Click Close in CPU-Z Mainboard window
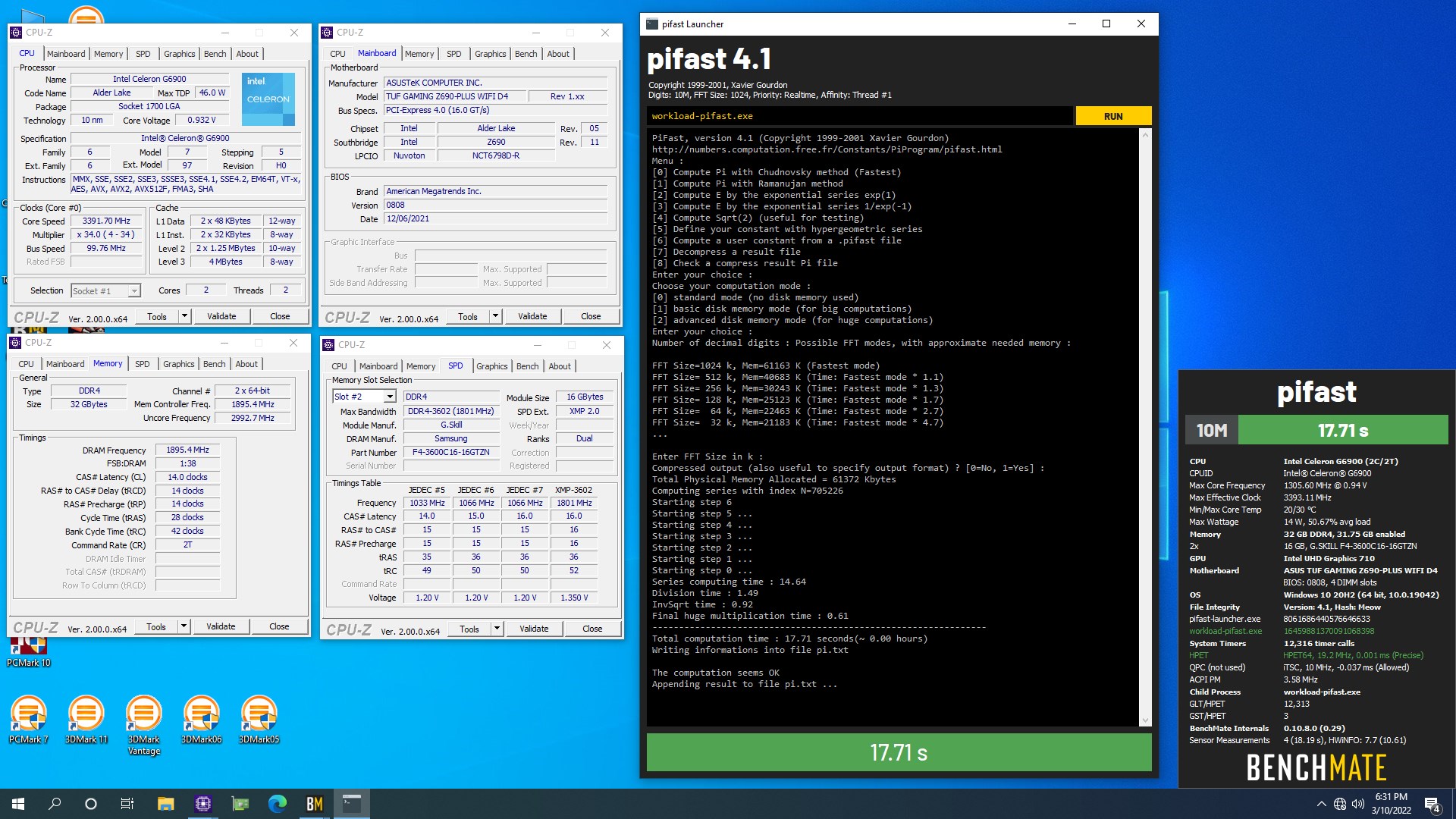Screen dimensions: 1456x819 coord(591,316)
